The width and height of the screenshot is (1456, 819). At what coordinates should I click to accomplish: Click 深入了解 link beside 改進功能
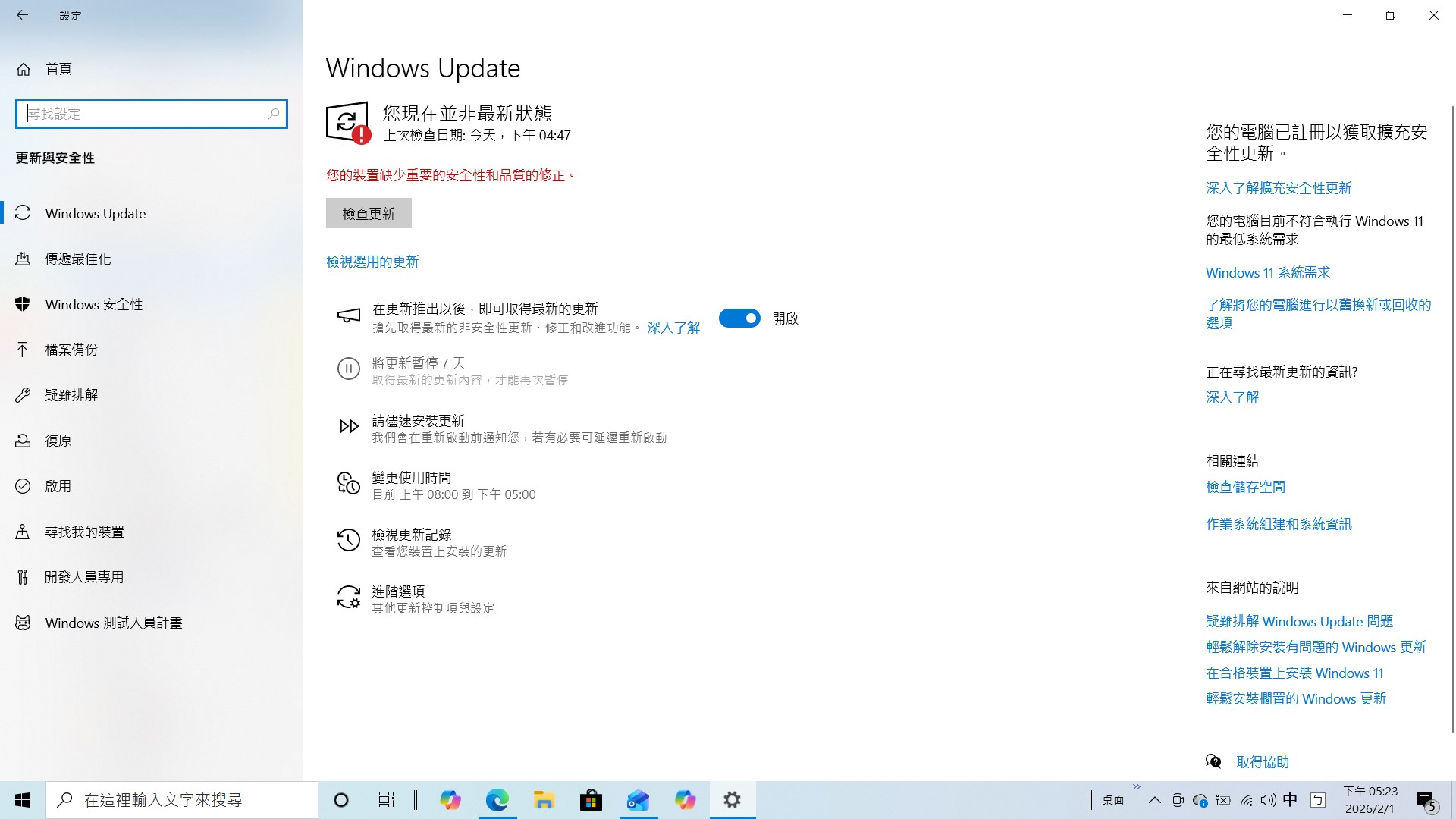[673, 328]
